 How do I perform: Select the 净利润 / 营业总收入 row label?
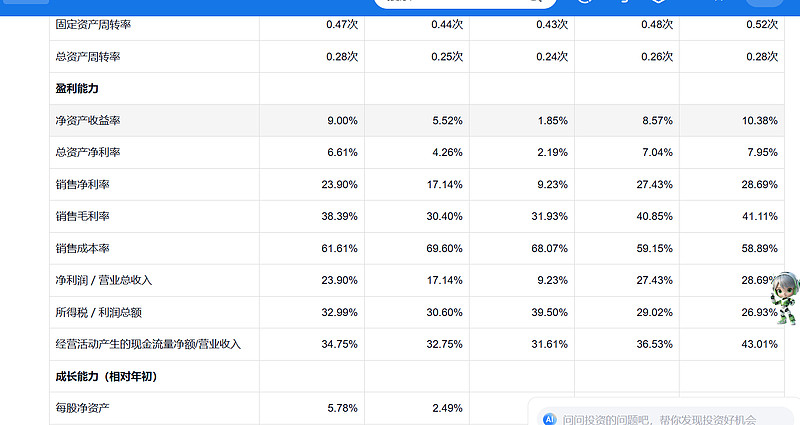tap(104, 281)
